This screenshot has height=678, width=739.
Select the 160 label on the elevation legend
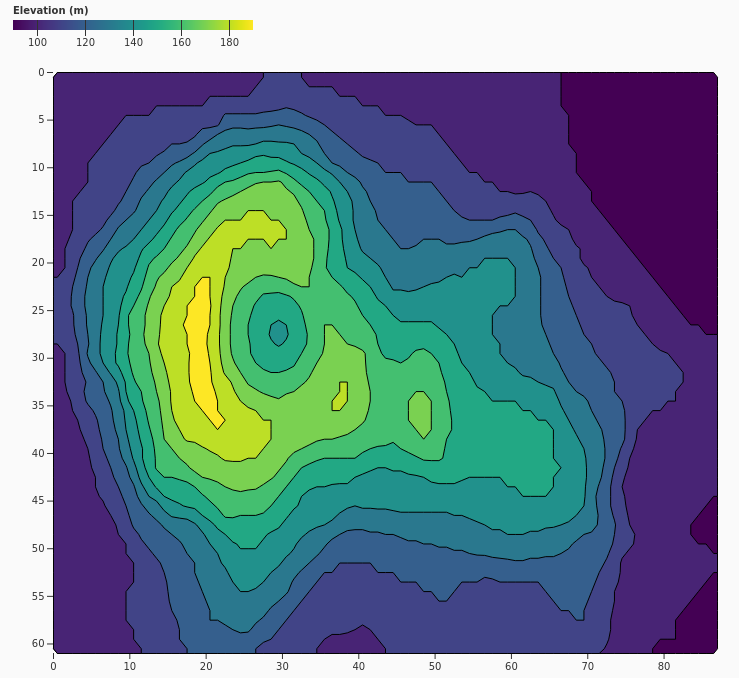[x=181, y=42]
